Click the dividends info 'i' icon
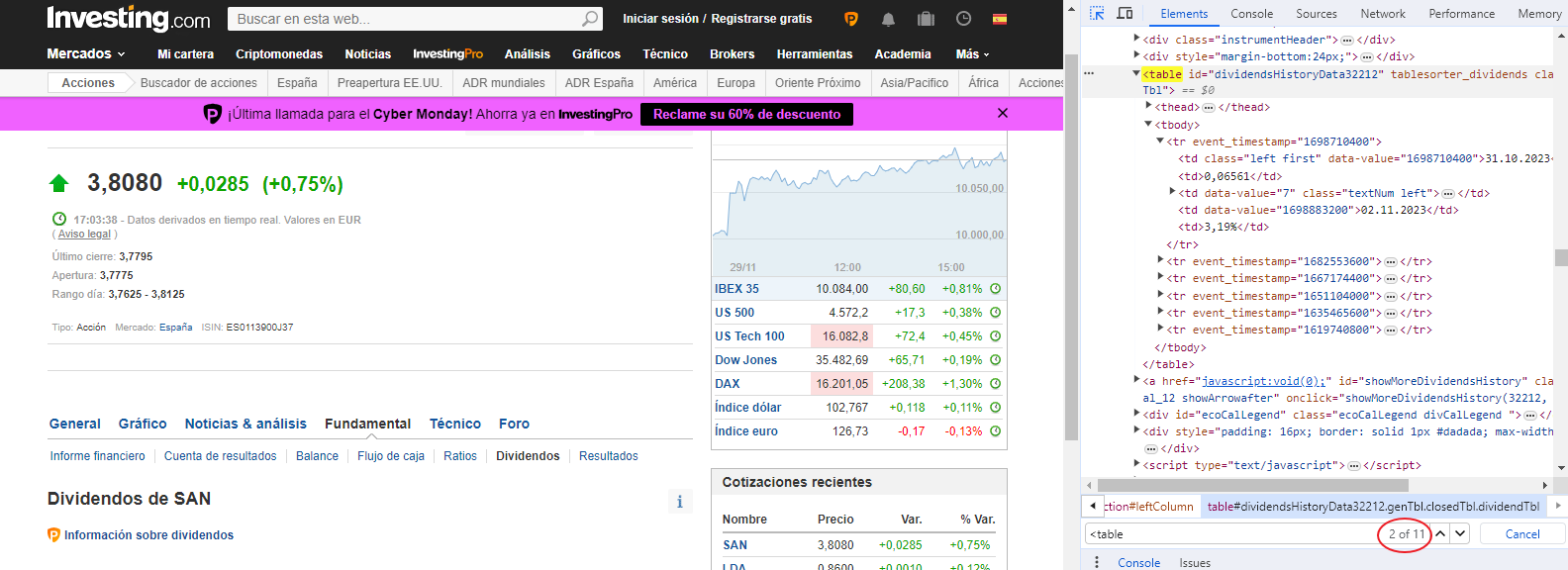The height and width of the screenshot is (570, 1568). point(680,502)
